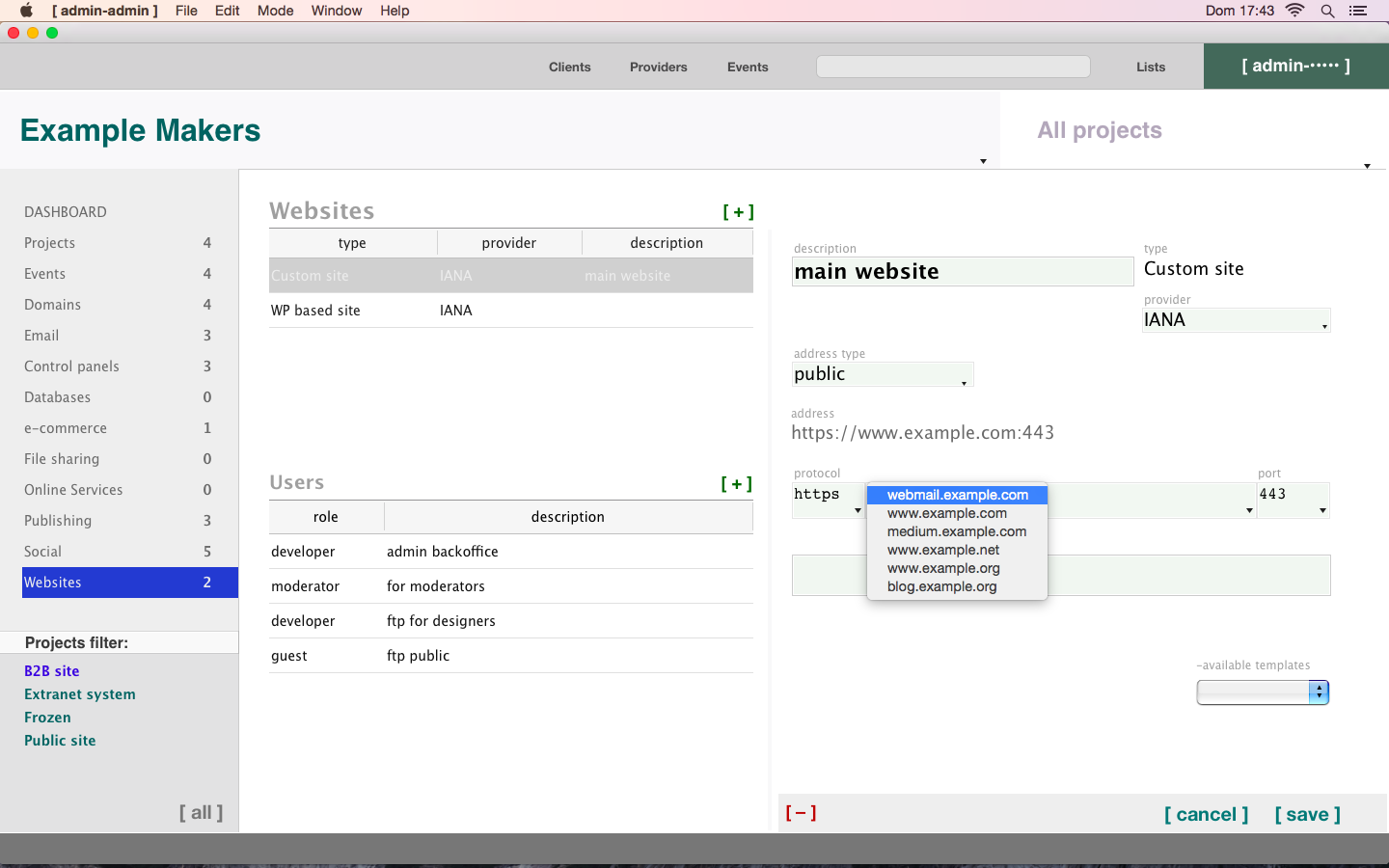Expand the All projects dropdown arrow
Screen dimensions: 1389x868
(x=1367, y=166)
